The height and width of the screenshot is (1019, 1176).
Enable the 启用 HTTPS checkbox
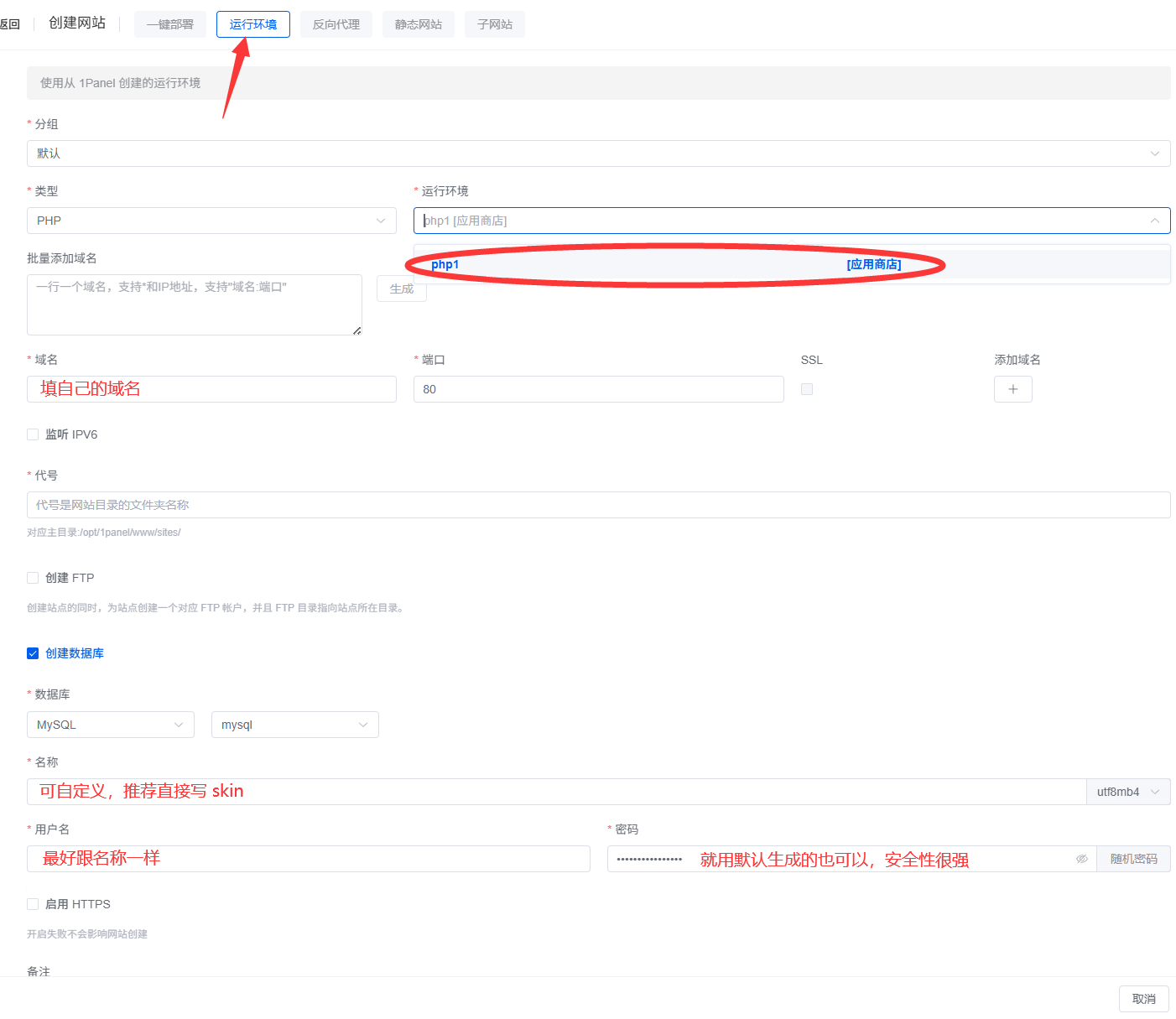[33, 904]
